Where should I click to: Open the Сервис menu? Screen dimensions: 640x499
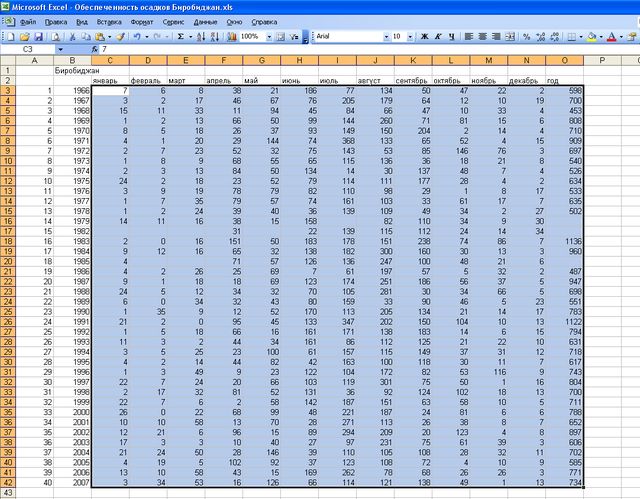(173, 22)
